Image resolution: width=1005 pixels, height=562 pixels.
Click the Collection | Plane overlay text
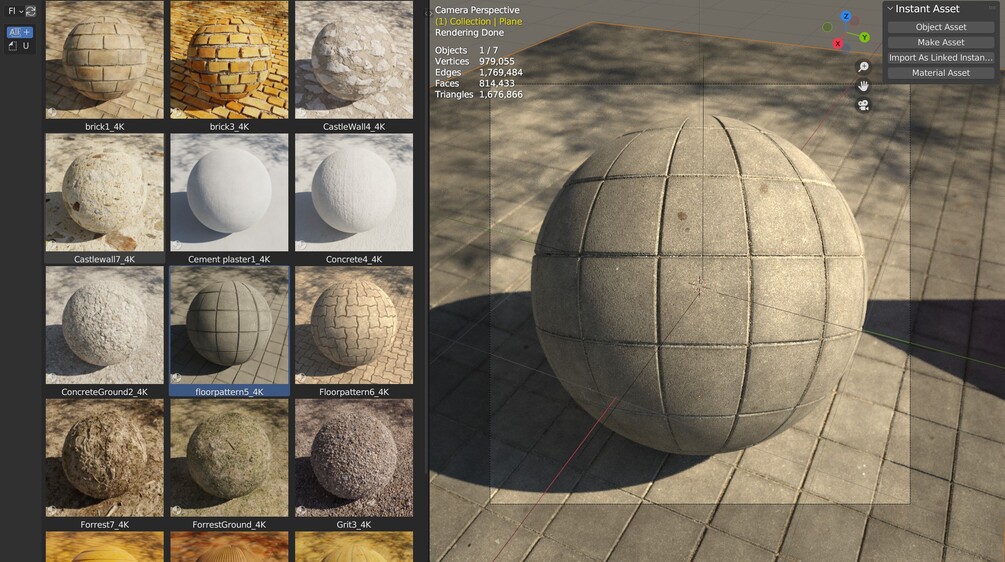tap(478, 21)
